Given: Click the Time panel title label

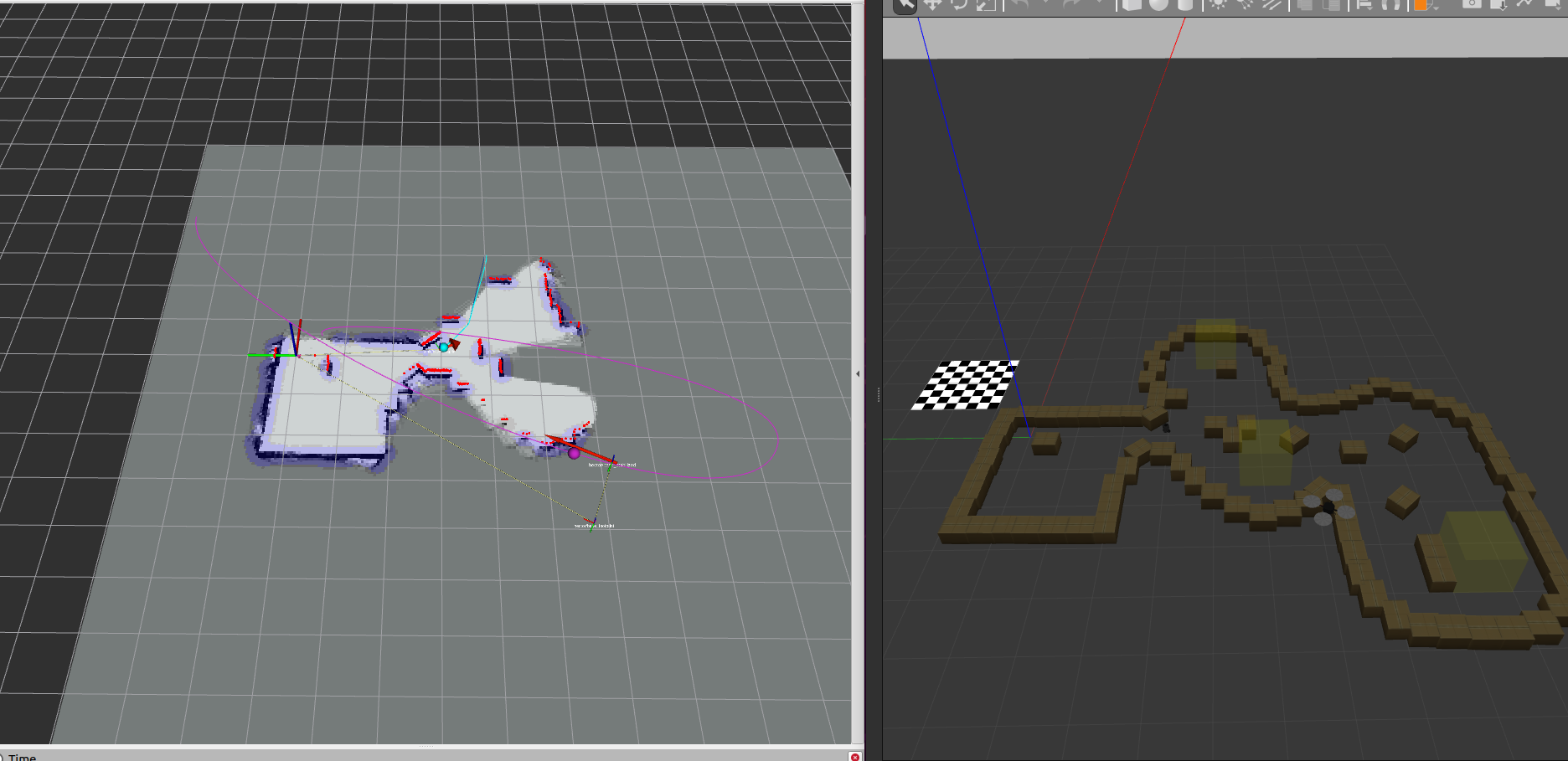Looking at the screenshot, I should click(23, 757).
